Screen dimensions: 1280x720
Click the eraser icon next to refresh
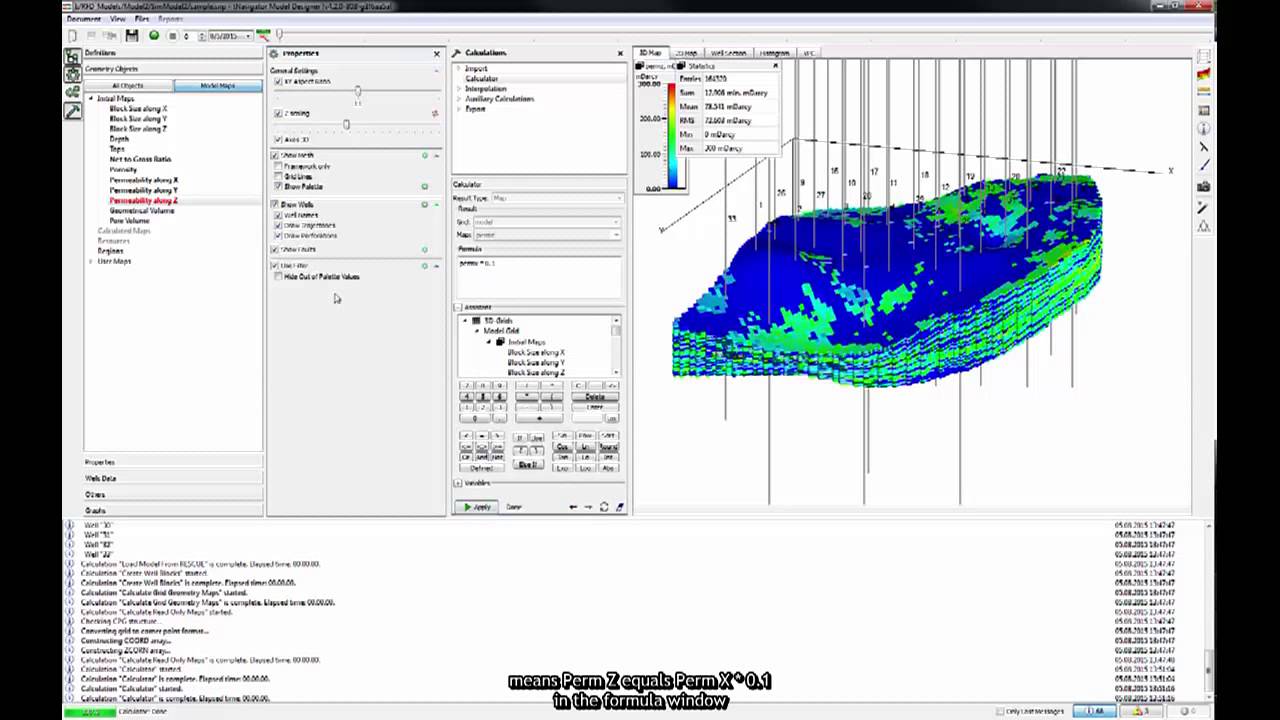[x=619, y=507]
